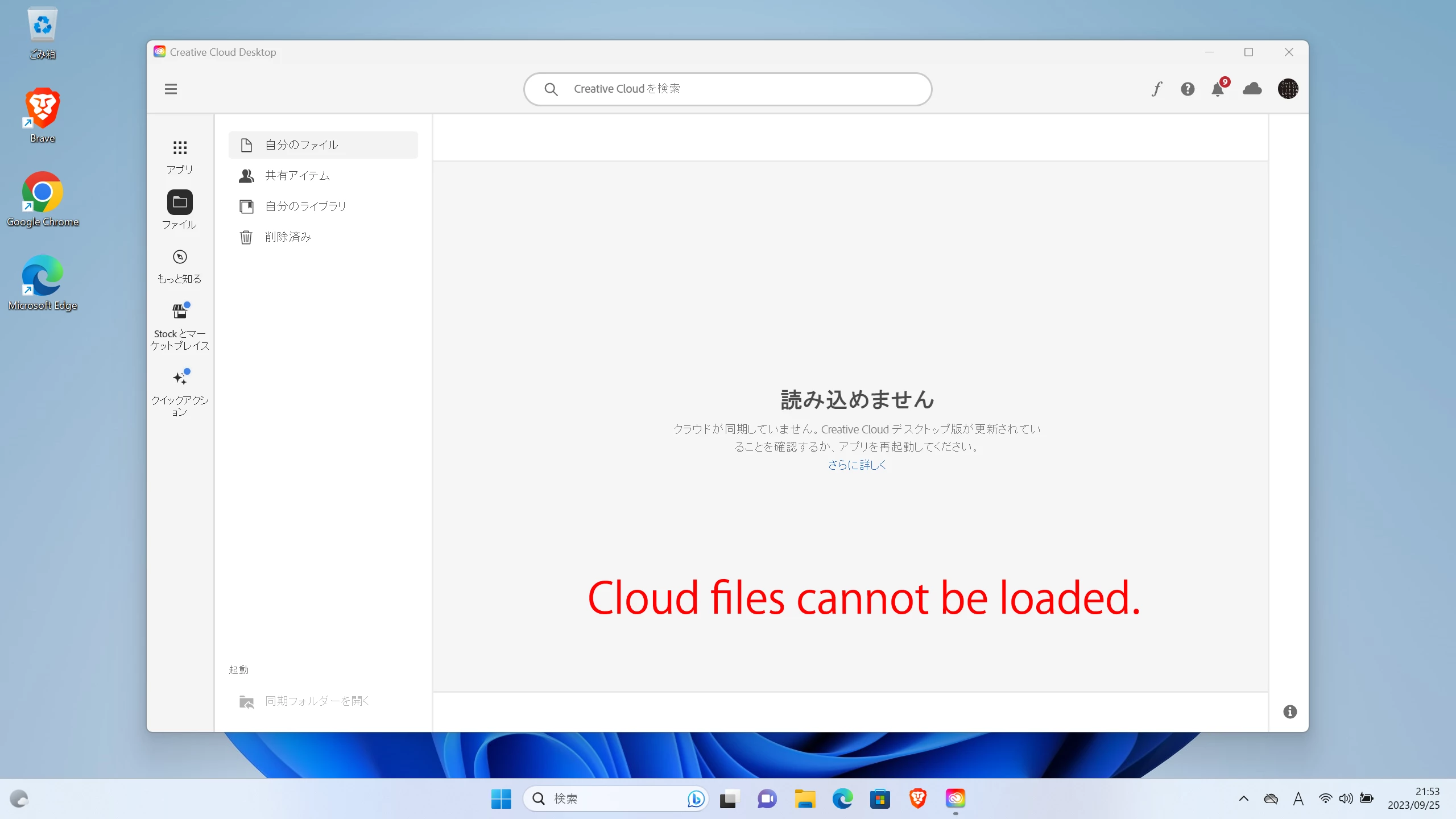Open the もっと知る compass icon
The image size is (1456, 819).
[180, 266]
